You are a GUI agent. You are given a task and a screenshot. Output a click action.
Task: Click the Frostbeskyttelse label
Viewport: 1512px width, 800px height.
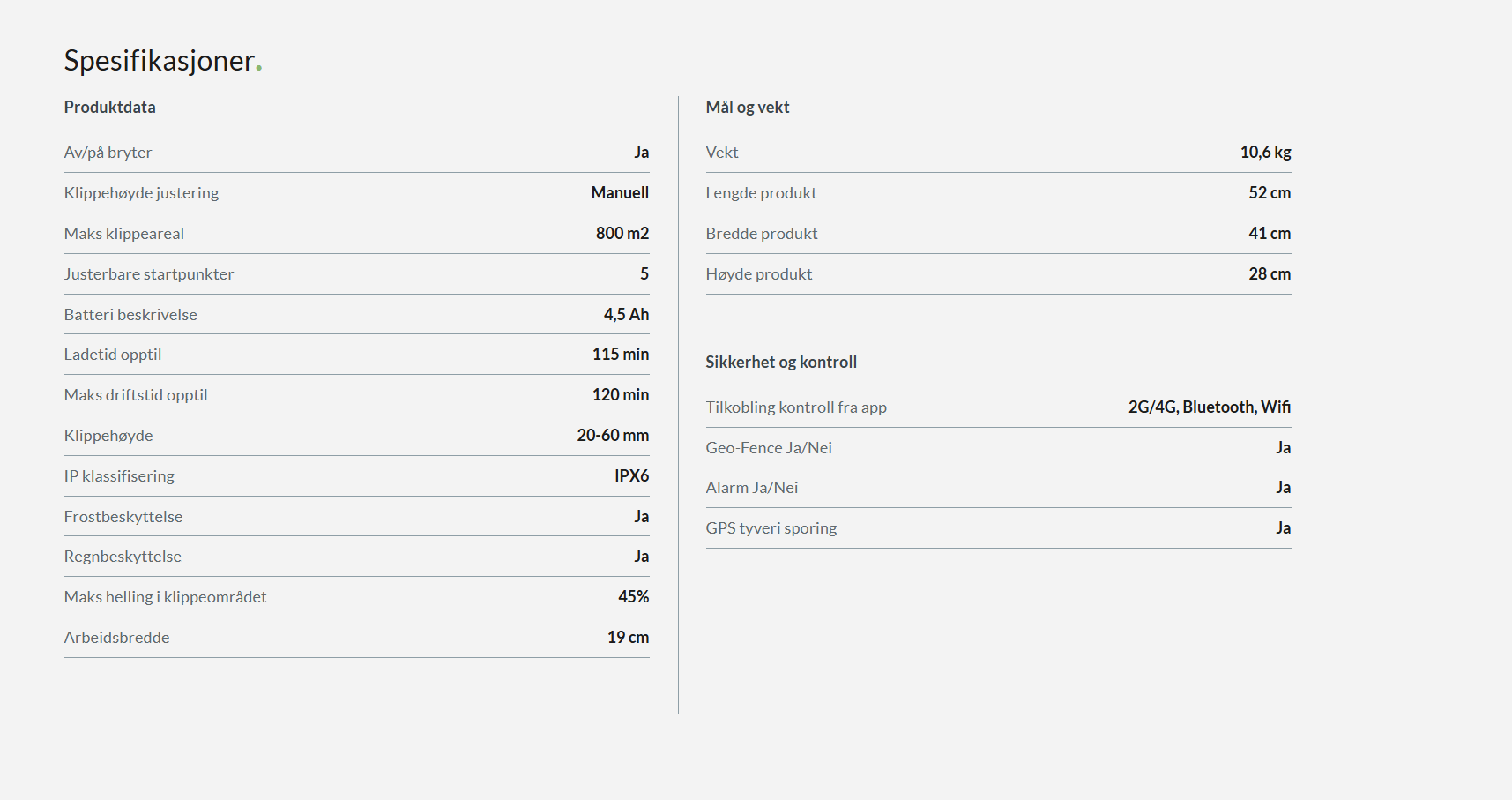click(x=123, y=517)
